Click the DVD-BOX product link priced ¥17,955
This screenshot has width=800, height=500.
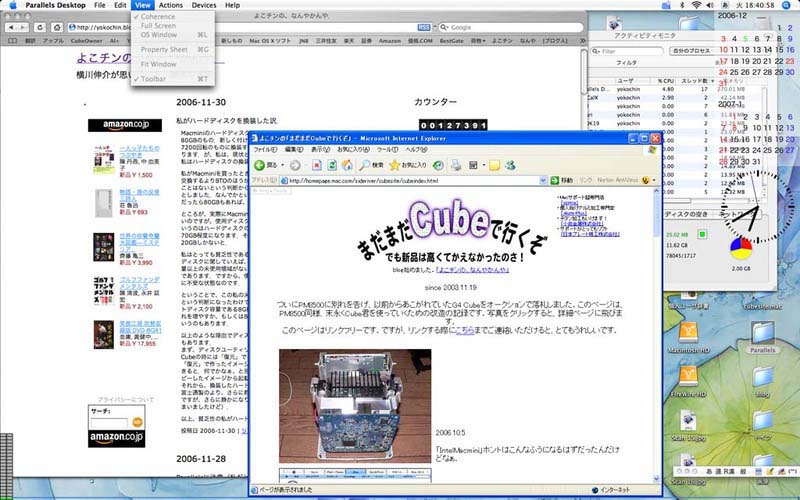pyautogui.click(x=140, y=327)
